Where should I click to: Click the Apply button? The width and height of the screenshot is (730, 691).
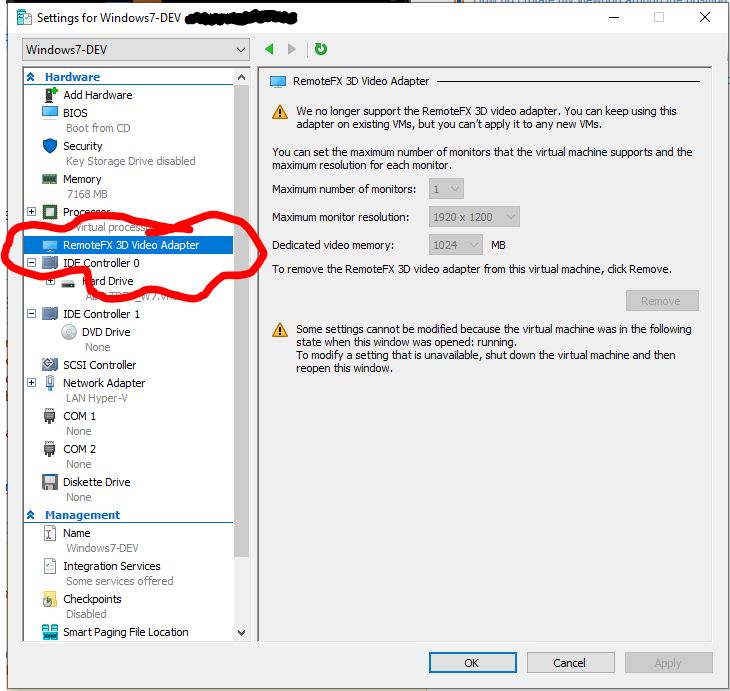(669, 663)
